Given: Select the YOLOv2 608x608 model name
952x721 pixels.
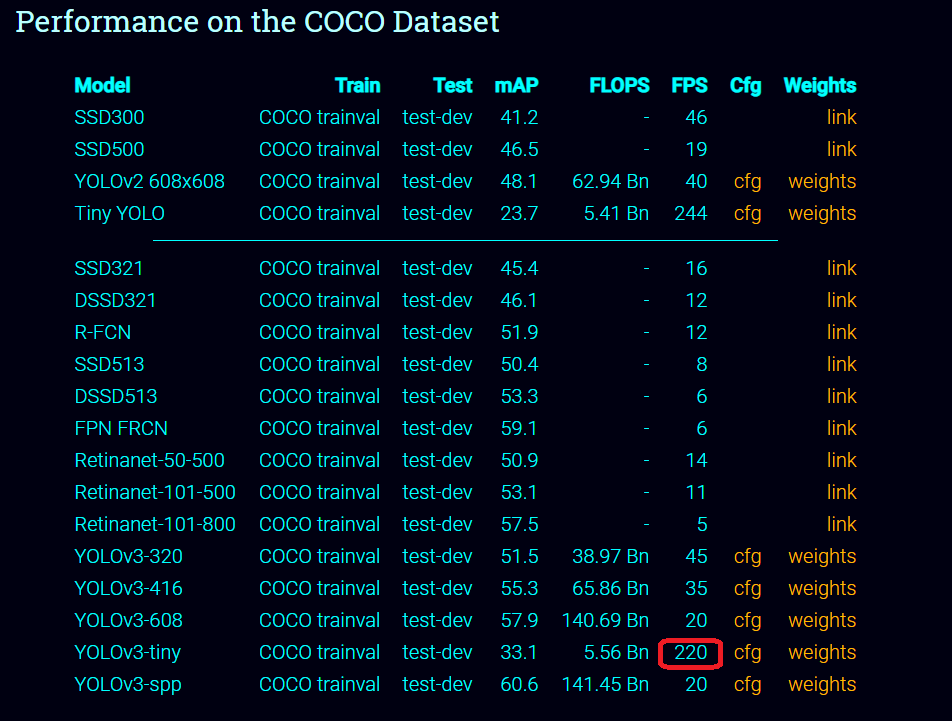Looking at the screenshot, I should point(149,181).
